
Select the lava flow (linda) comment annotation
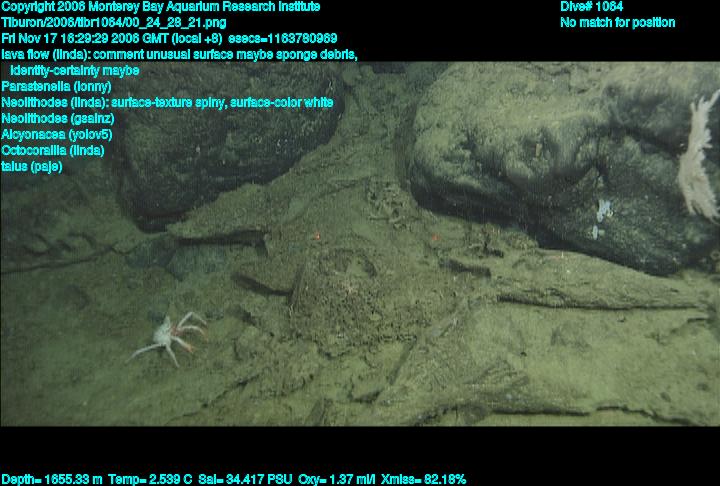click(x=180, y=54)
